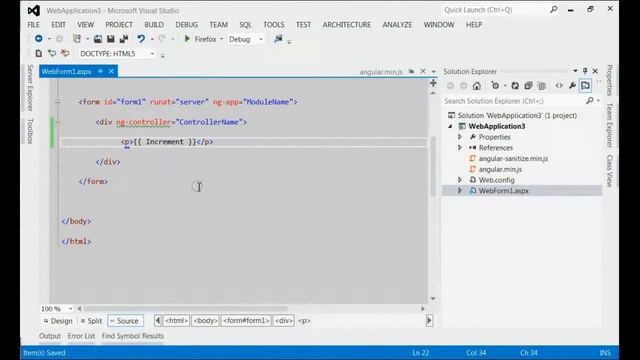The height and width of the screenshot is (360, 640).
Task: Click the Save All toolbar icon
Action: point(124,39)
